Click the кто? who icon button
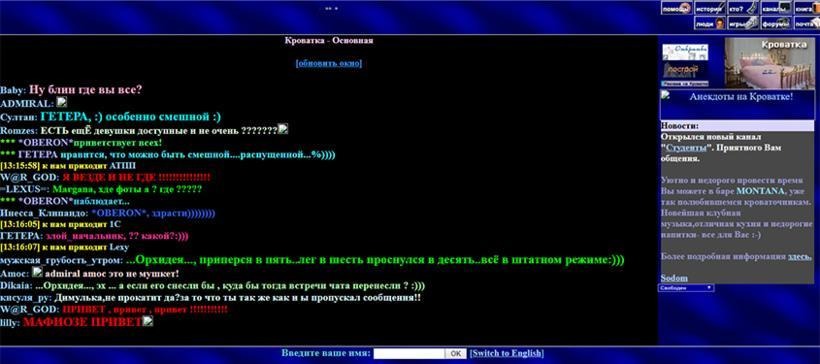Screen dimensions: 820x364 pos(743,8)
